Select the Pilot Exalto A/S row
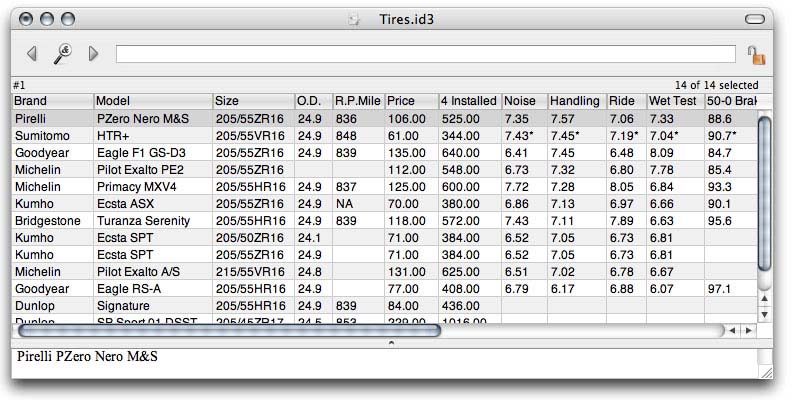This screenshot has height=400, width=791. point(384,272)
